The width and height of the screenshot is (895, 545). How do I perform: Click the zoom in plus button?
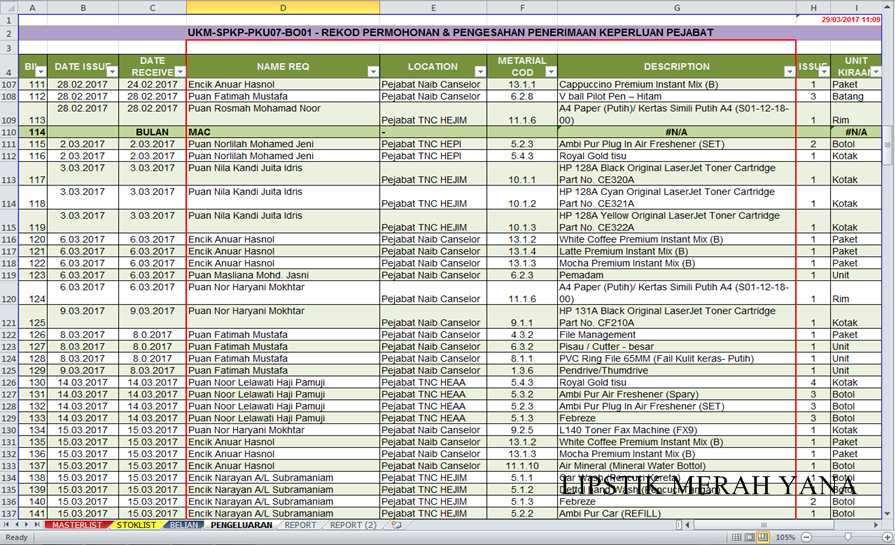point(888,537)
